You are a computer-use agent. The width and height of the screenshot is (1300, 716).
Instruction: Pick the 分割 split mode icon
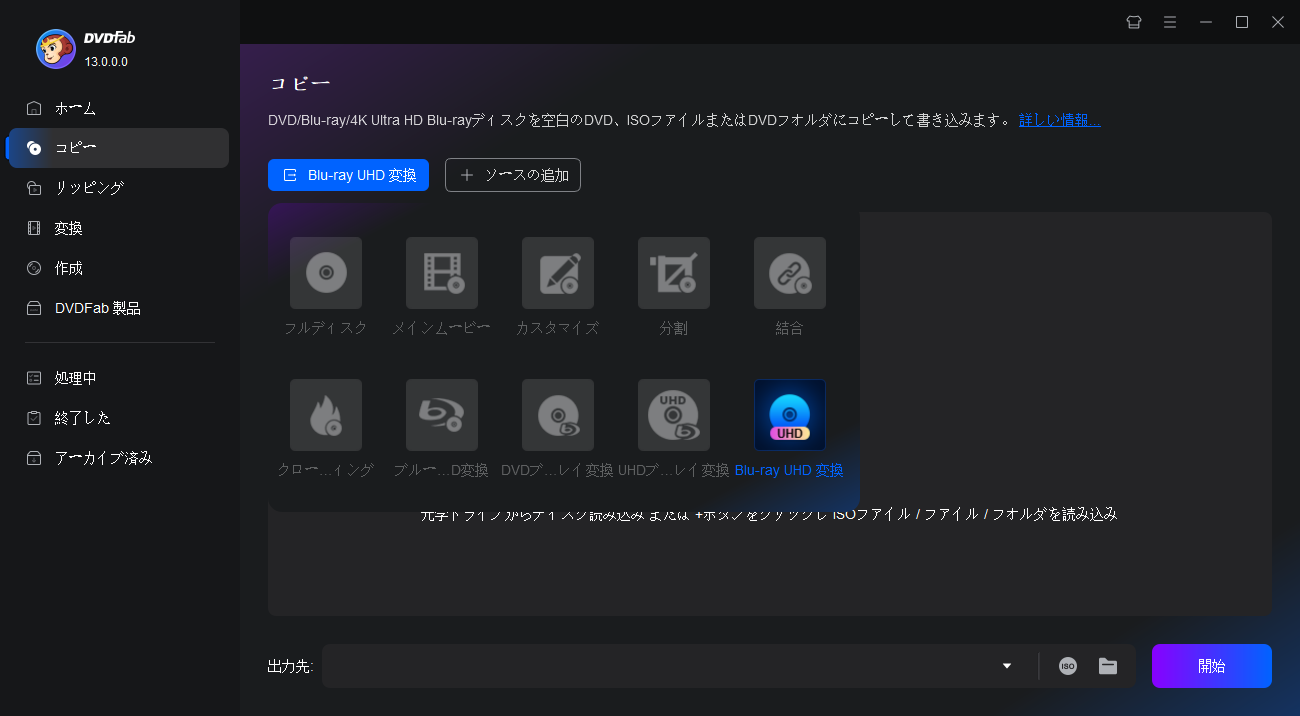674,272
